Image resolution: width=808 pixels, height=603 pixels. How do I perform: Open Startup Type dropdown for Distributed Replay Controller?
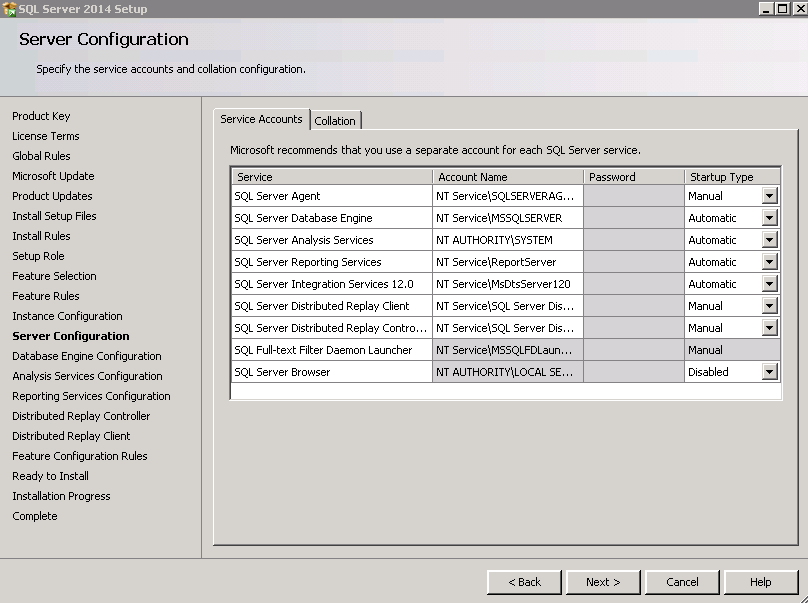pos(769,328)
